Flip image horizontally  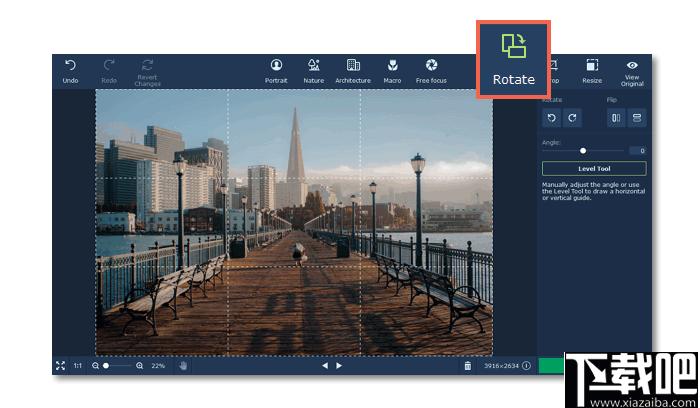[616, 118]
